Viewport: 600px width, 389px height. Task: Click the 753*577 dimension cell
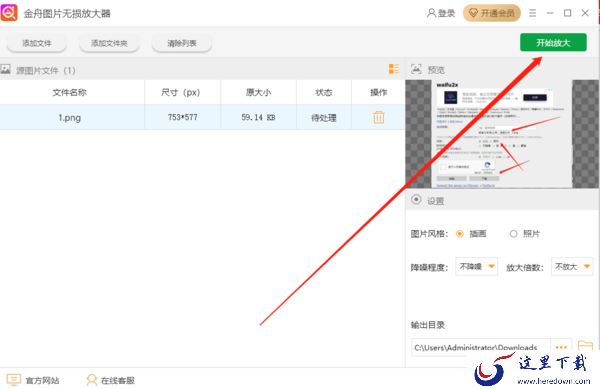pos(183,117)
